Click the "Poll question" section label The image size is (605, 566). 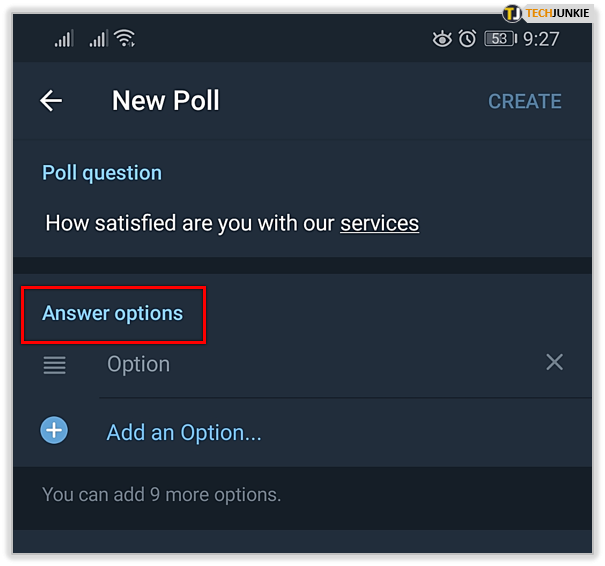coord(102,173)
